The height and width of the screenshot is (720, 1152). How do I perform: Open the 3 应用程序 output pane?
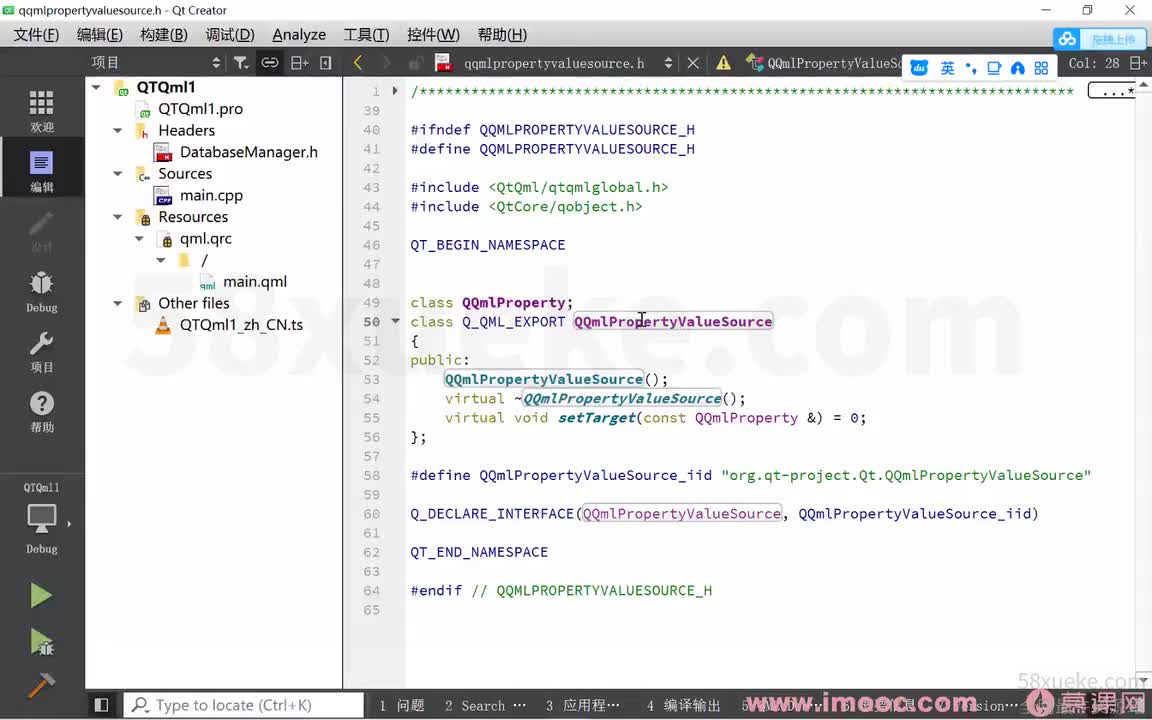pos(583,705)
